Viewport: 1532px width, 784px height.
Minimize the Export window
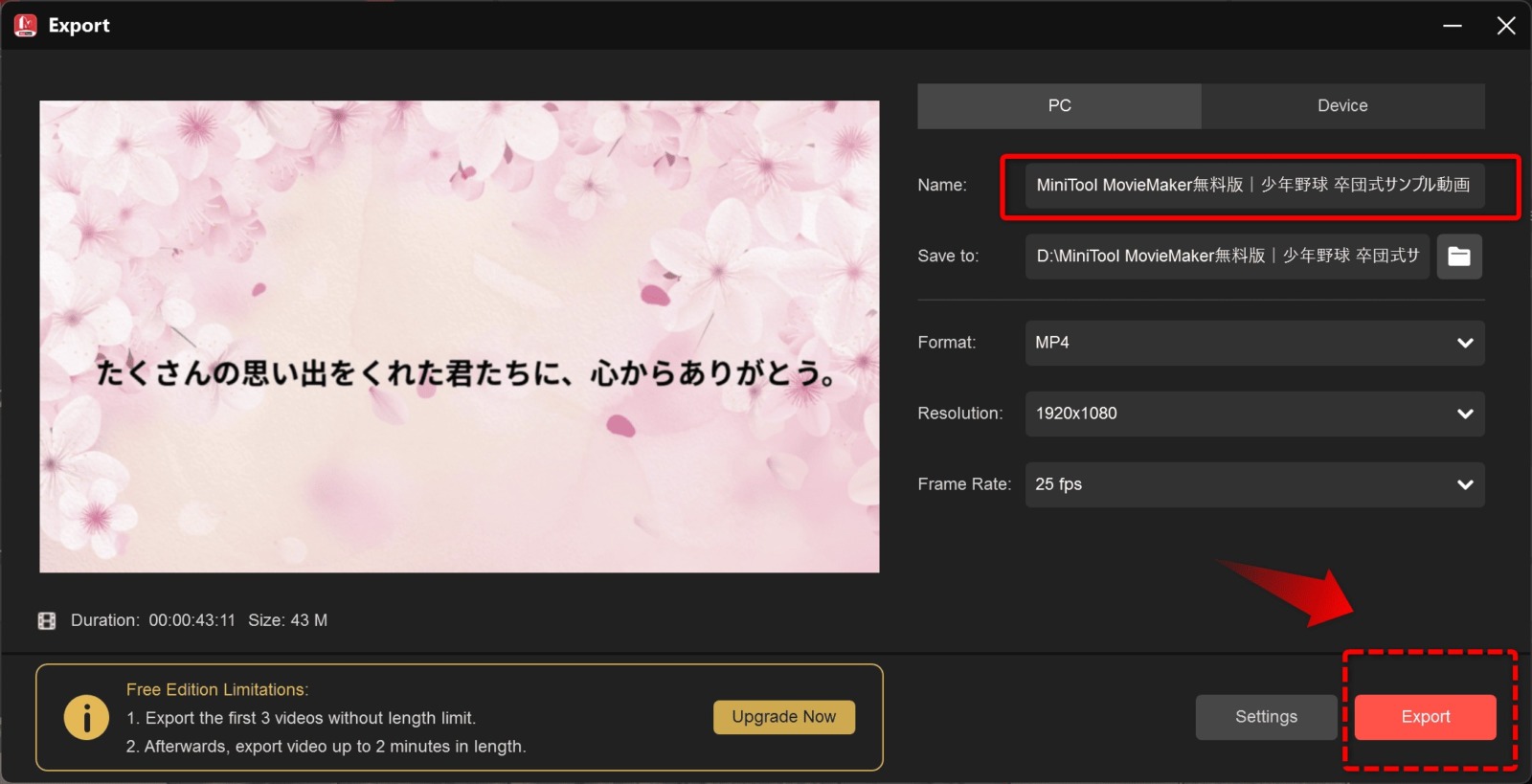point(1453,26)
